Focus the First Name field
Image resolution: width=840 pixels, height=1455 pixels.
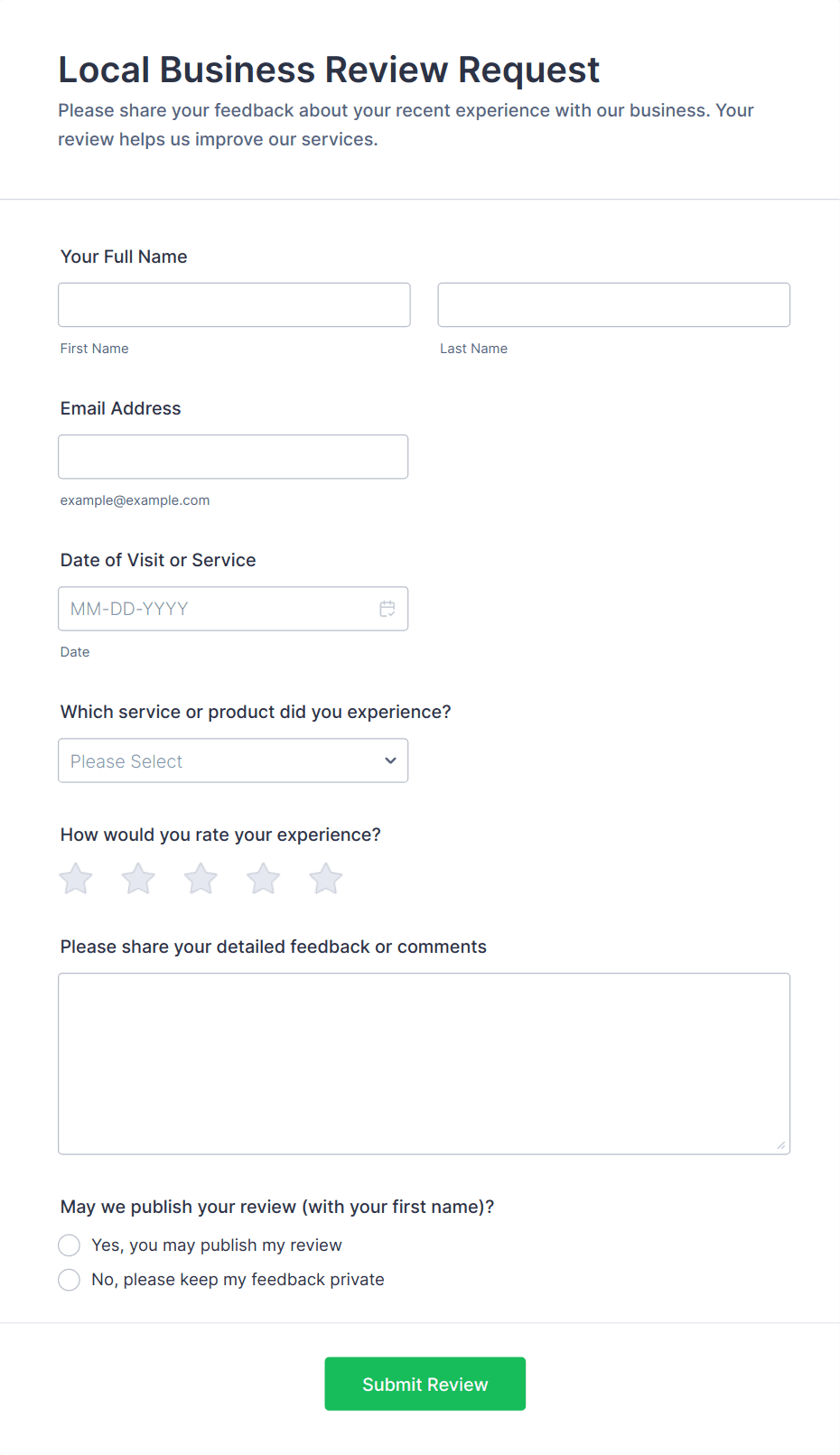pyautogui.click(x=234, y=304)
